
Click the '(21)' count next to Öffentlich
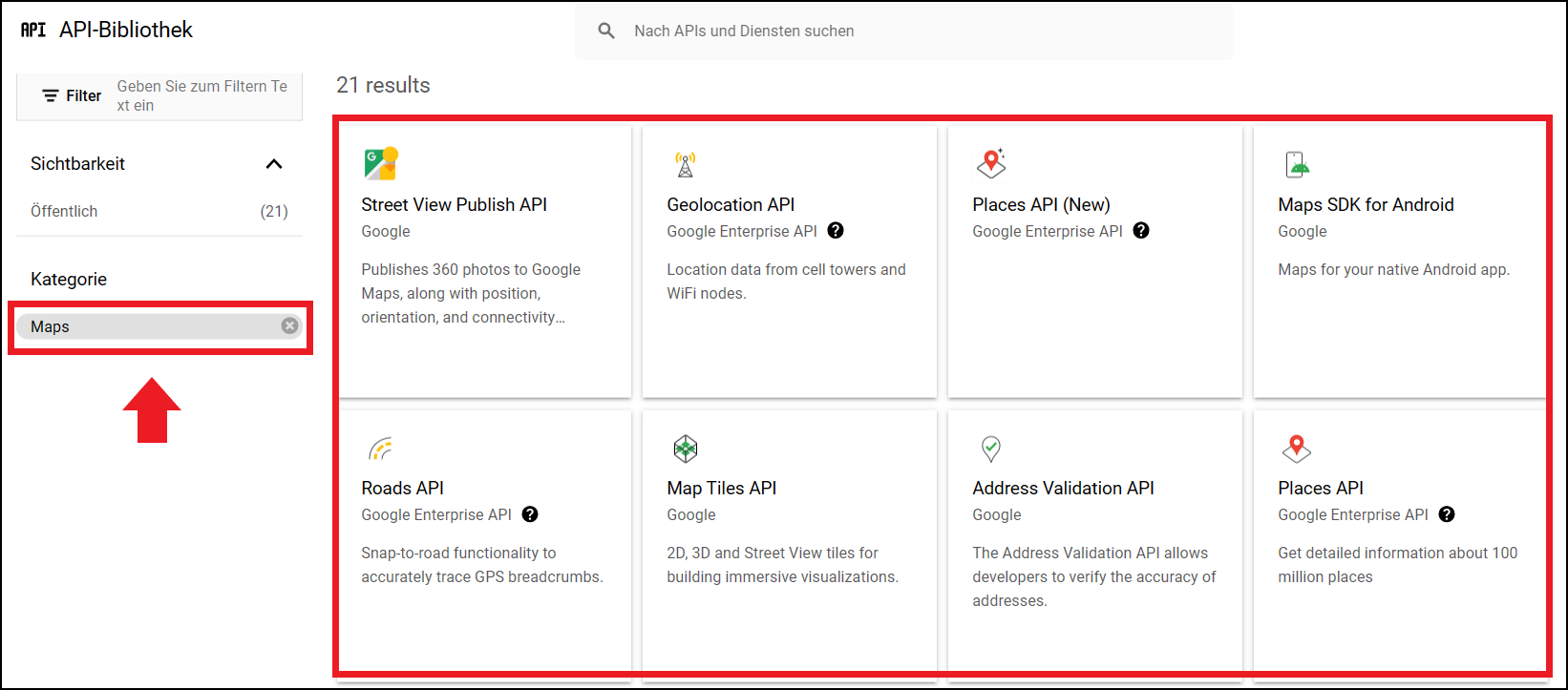[x=274, y=211]
